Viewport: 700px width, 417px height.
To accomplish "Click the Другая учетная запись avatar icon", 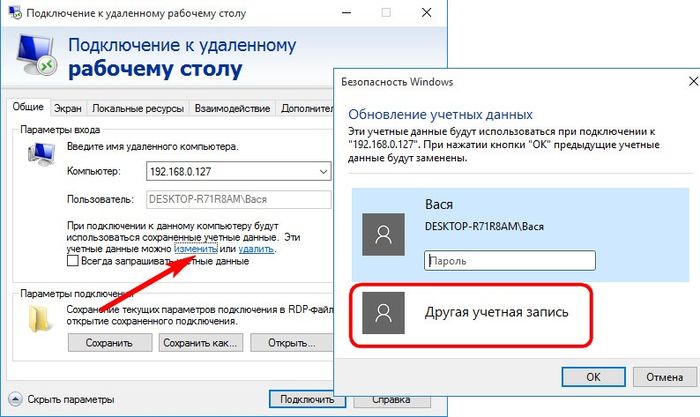I will tap(380, 313).
